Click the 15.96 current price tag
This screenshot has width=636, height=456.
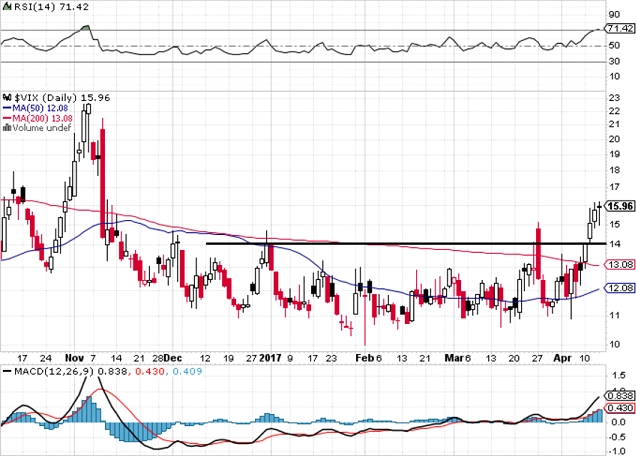(619, 206)
